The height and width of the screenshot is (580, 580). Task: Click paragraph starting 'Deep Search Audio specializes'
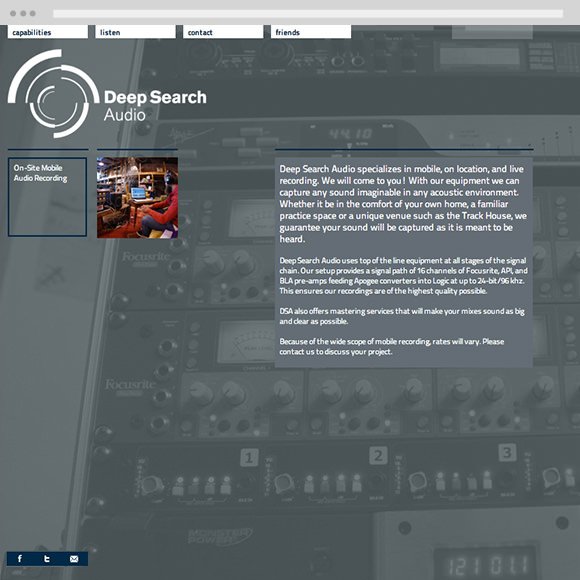pos(403,204)
